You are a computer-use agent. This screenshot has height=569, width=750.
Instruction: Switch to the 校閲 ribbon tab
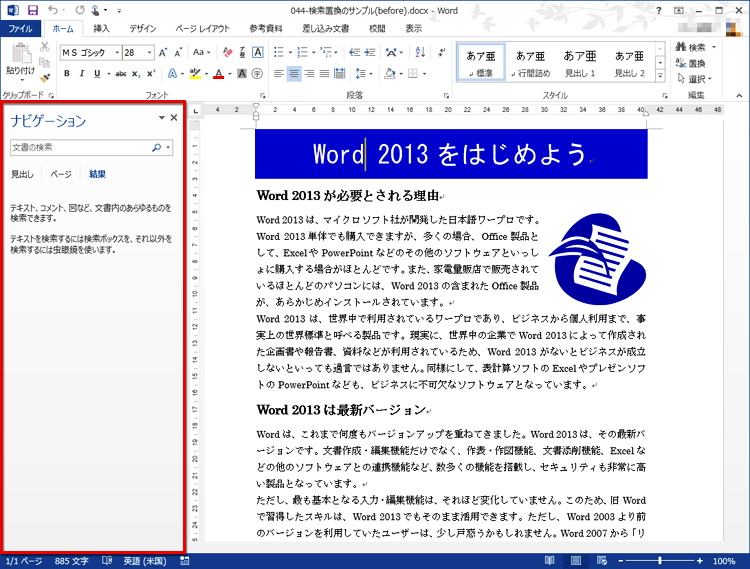(377, 29)
